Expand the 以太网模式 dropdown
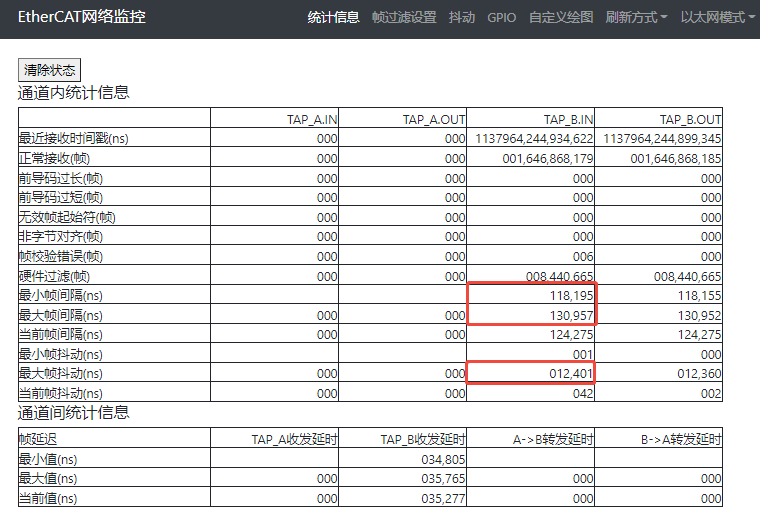Screen dimensions: 760x510 (717, 17)
